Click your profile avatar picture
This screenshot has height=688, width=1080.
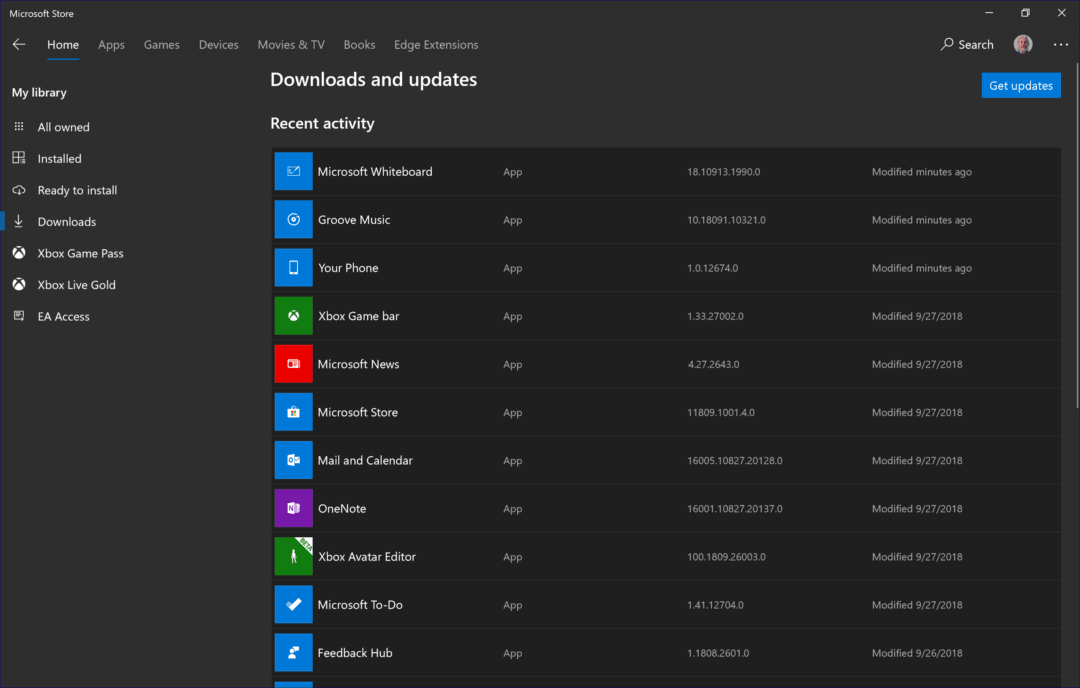pos(1022,44)
